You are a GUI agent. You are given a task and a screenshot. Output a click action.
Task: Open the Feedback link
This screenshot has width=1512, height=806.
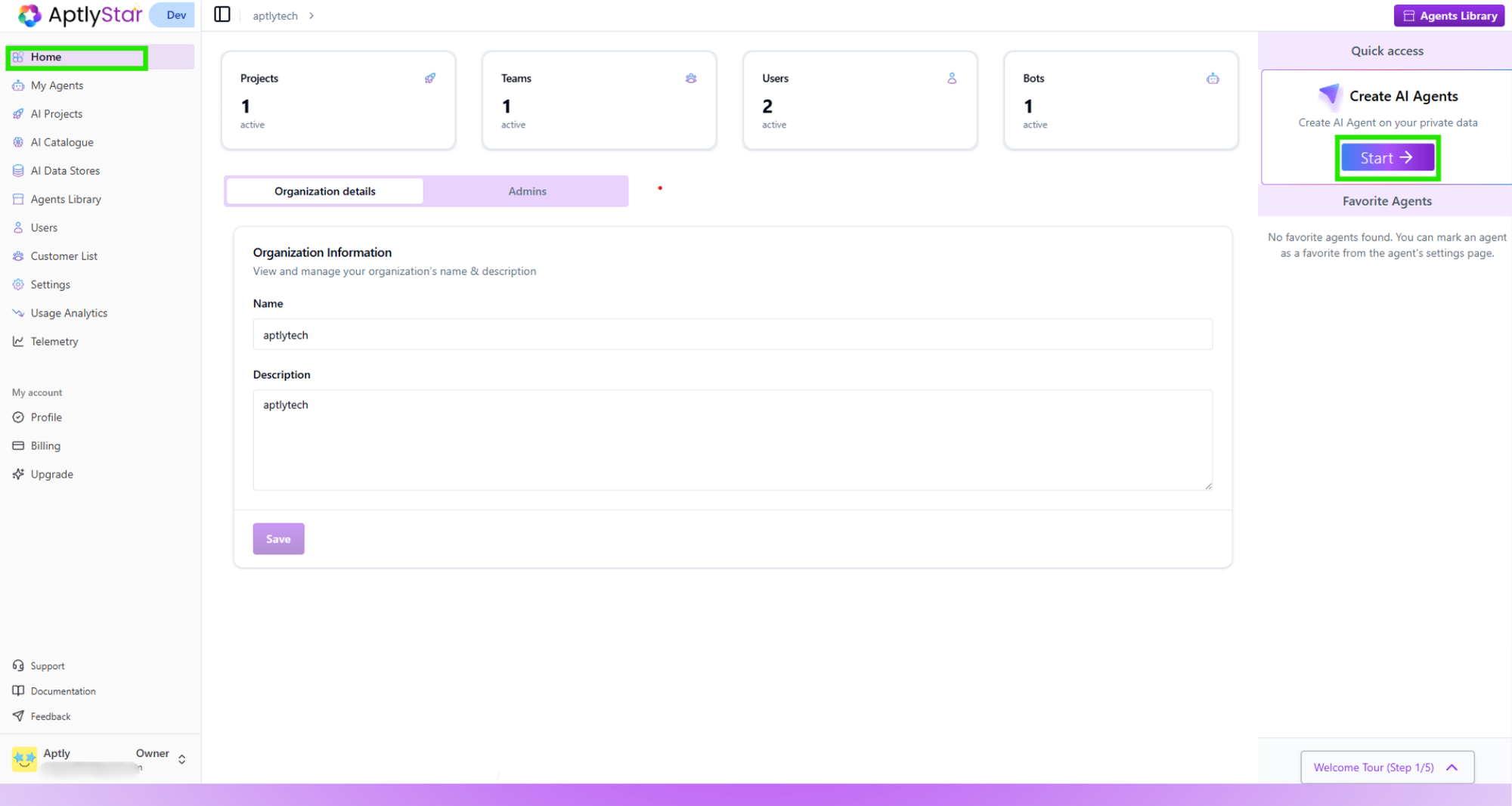[x=51, y=716]
